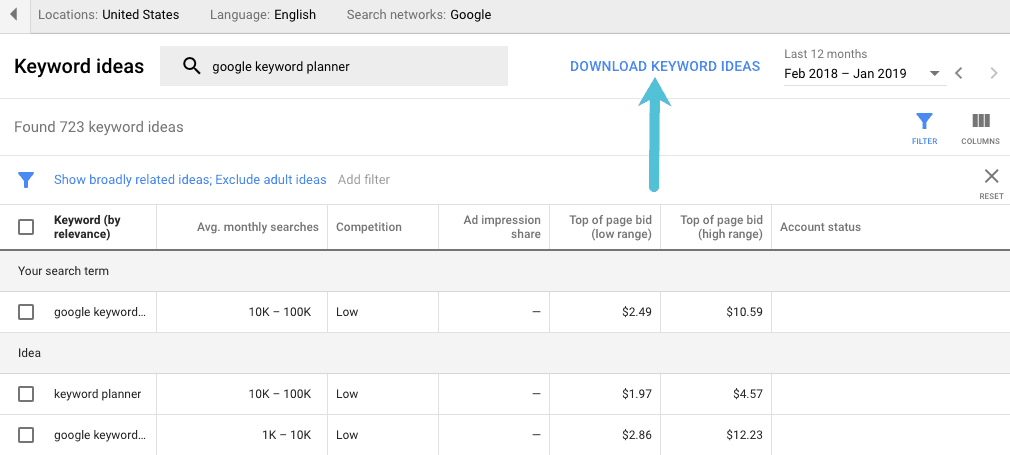The image size is (1010, 455).
Task: Click the search magnifier icon
Action: [191, 67]
